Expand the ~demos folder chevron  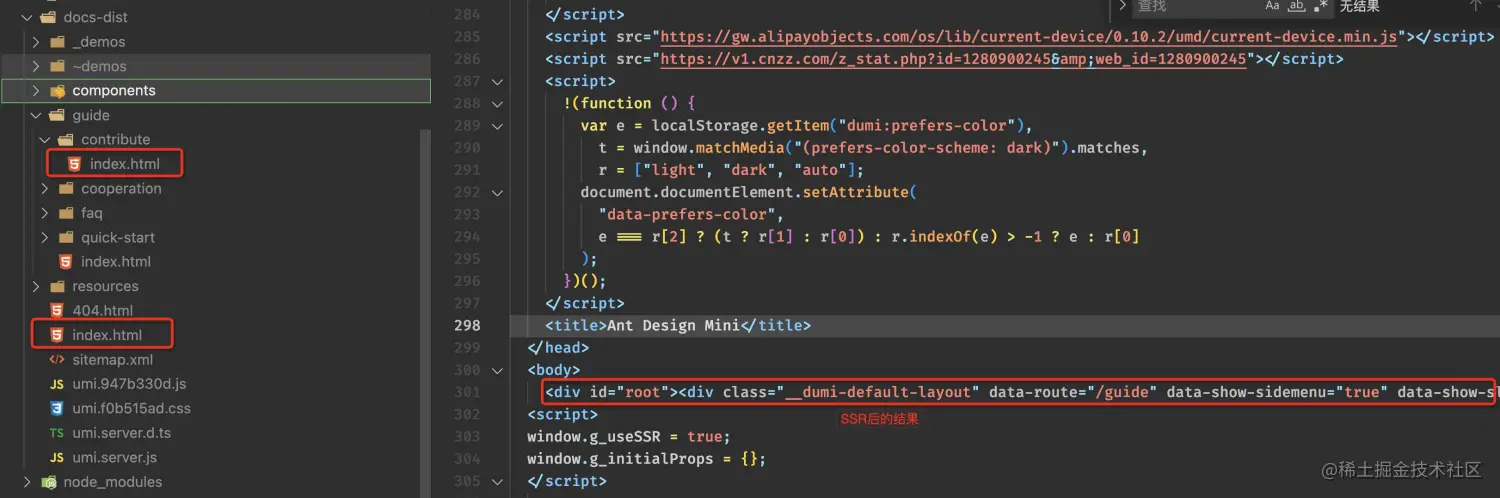[36, 66]
